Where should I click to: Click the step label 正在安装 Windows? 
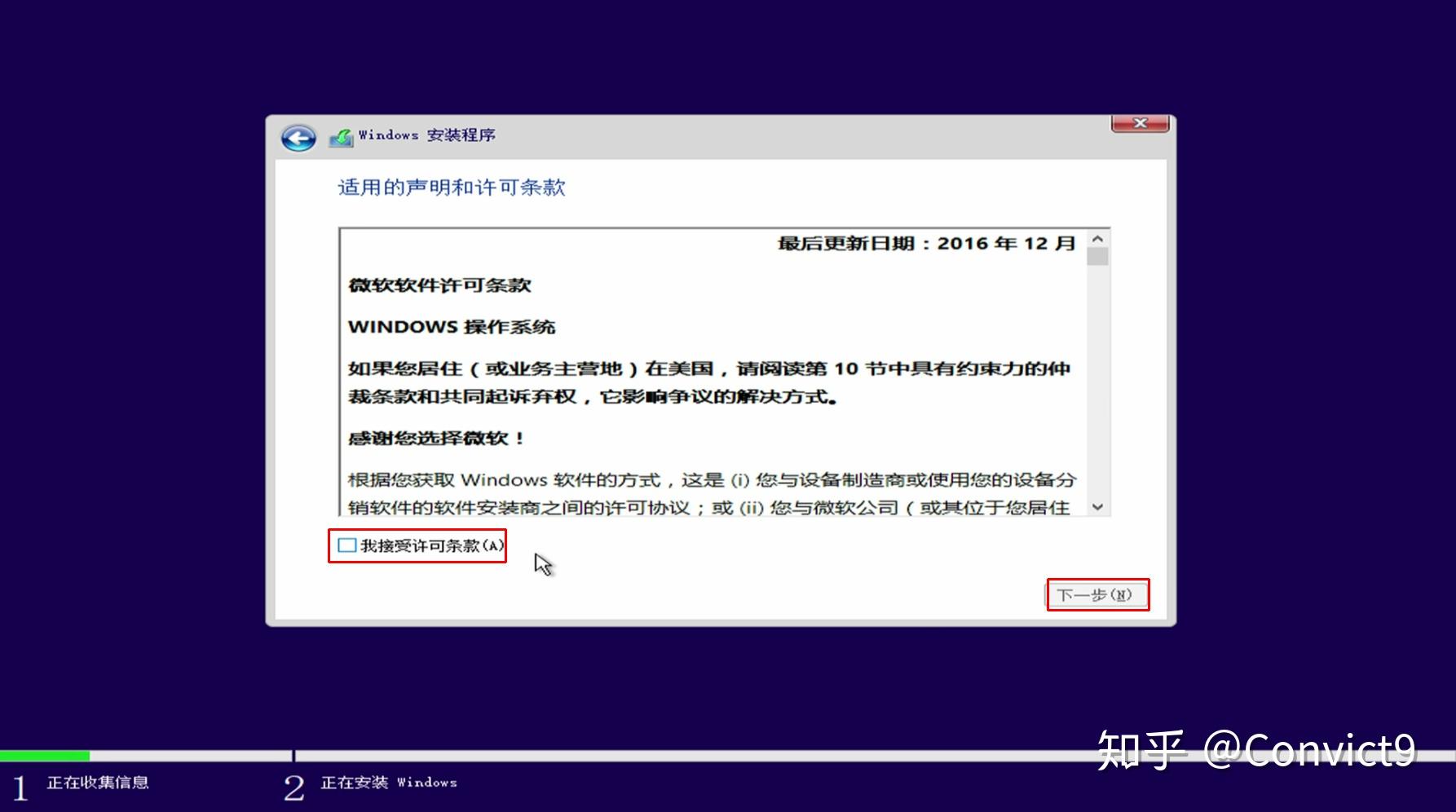(389, 783)
